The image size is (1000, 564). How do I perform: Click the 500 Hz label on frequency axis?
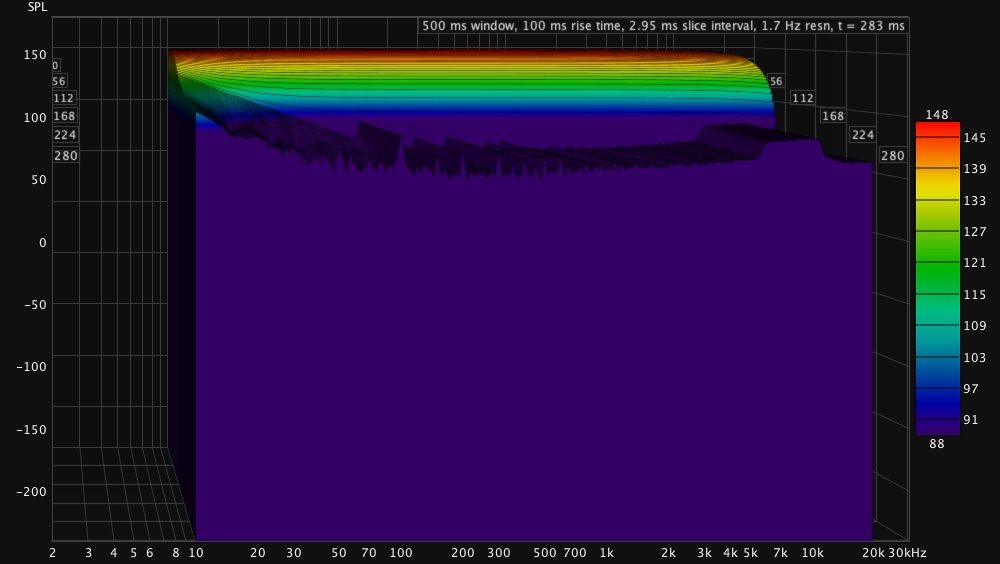click(x=544, y=553)
